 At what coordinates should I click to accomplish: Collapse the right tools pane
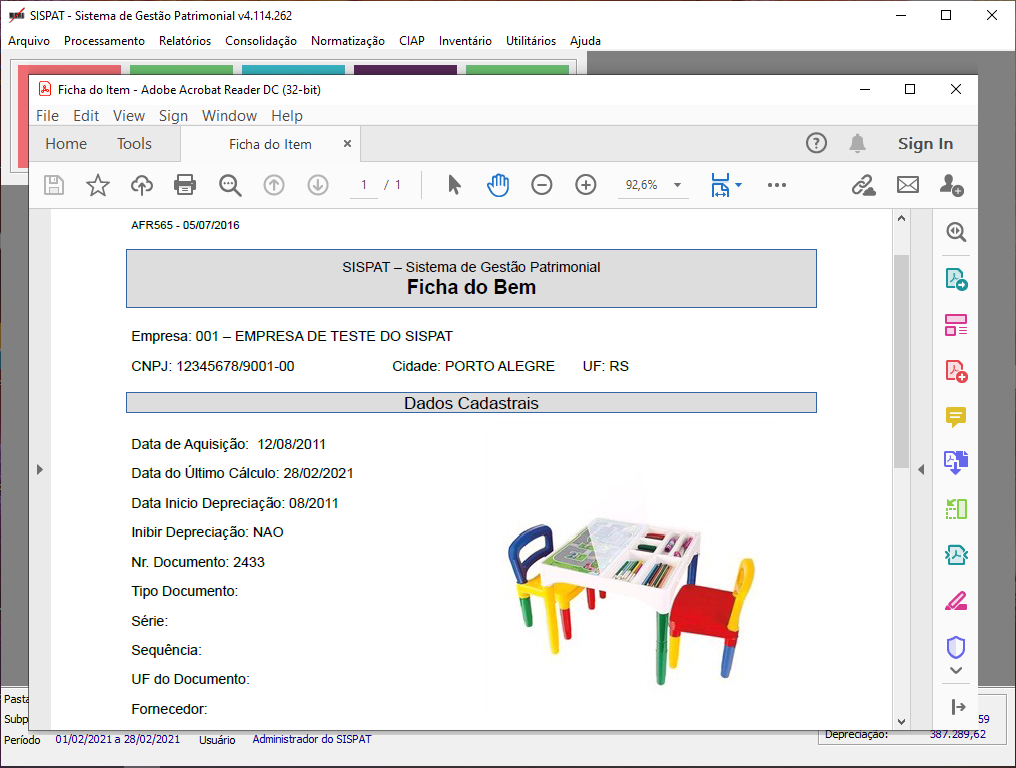(x=920, y=469)
